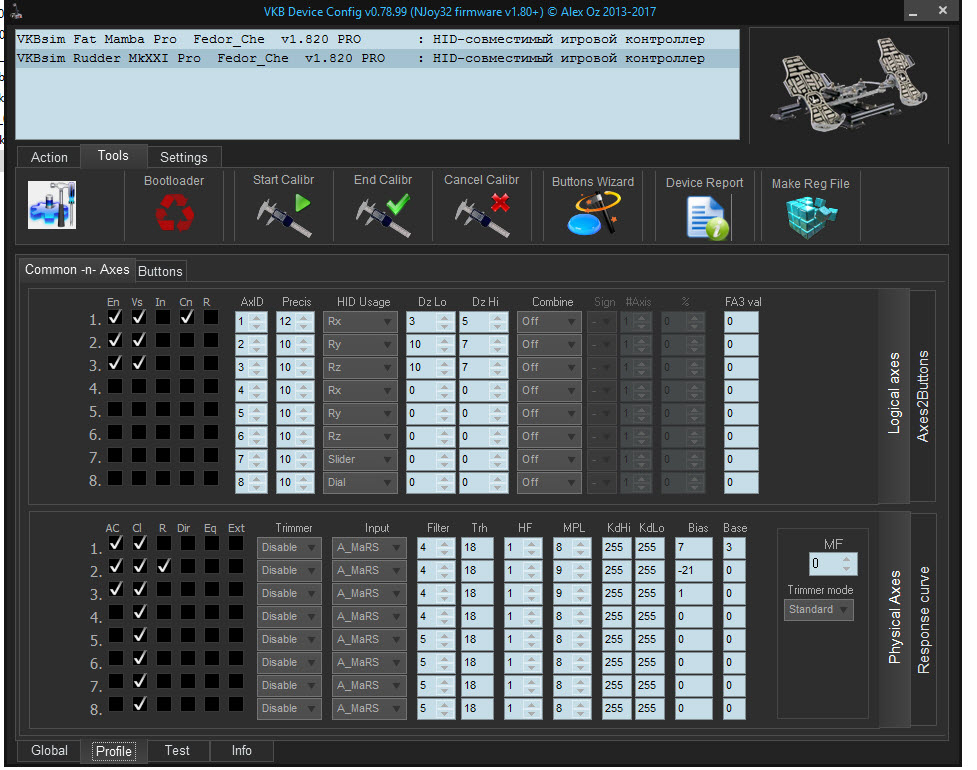Click the rudder pedals device image
The width and height of the screenshot is (977, 770).
pos(849,84)
